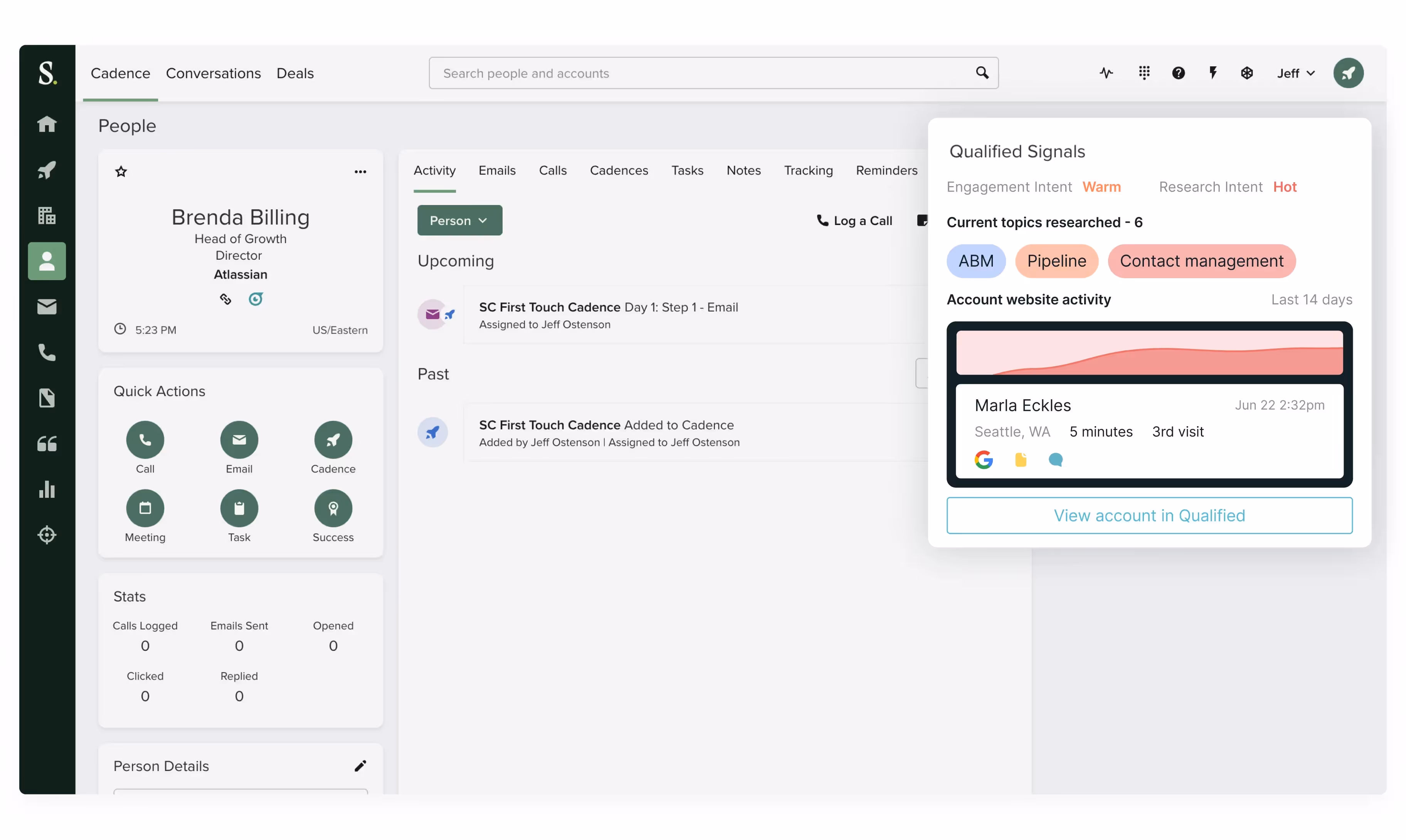Open the home icon in sidebar
1406x840 pixels.
[47, 124]
